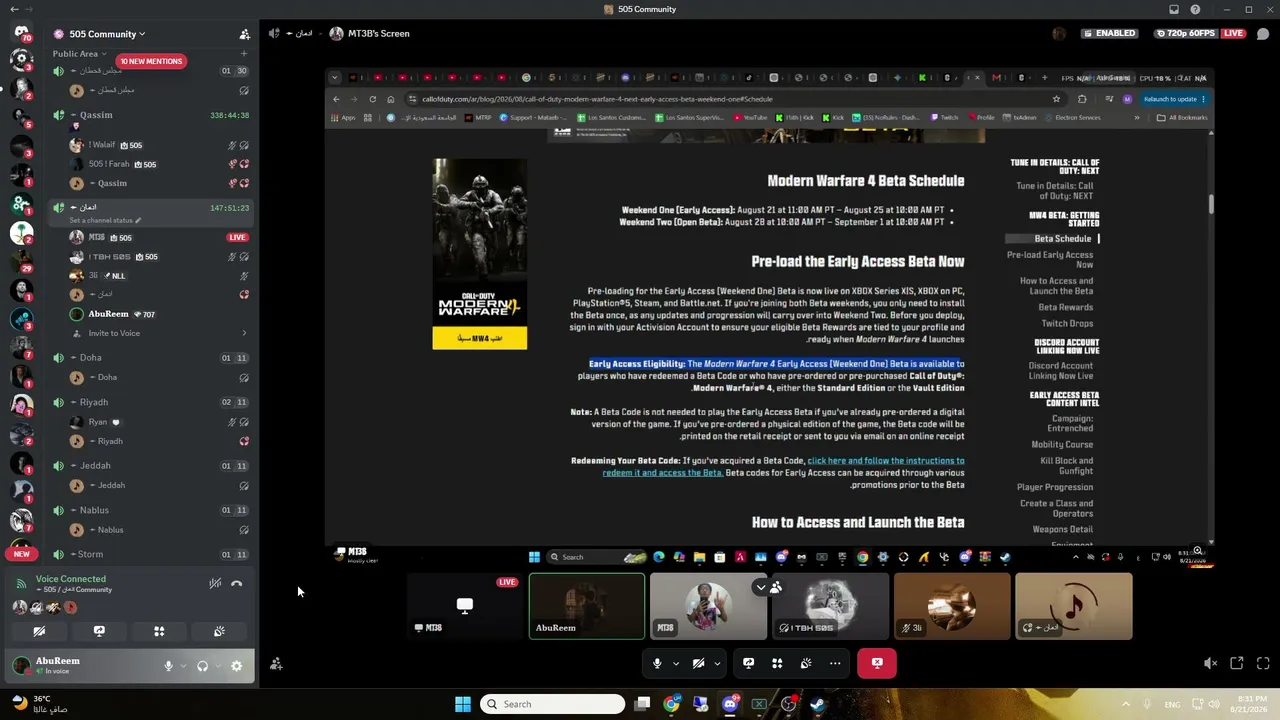The image size is (1280, 720).
Task: Stop watching stream with red button
Action: (x=877, y=663)
